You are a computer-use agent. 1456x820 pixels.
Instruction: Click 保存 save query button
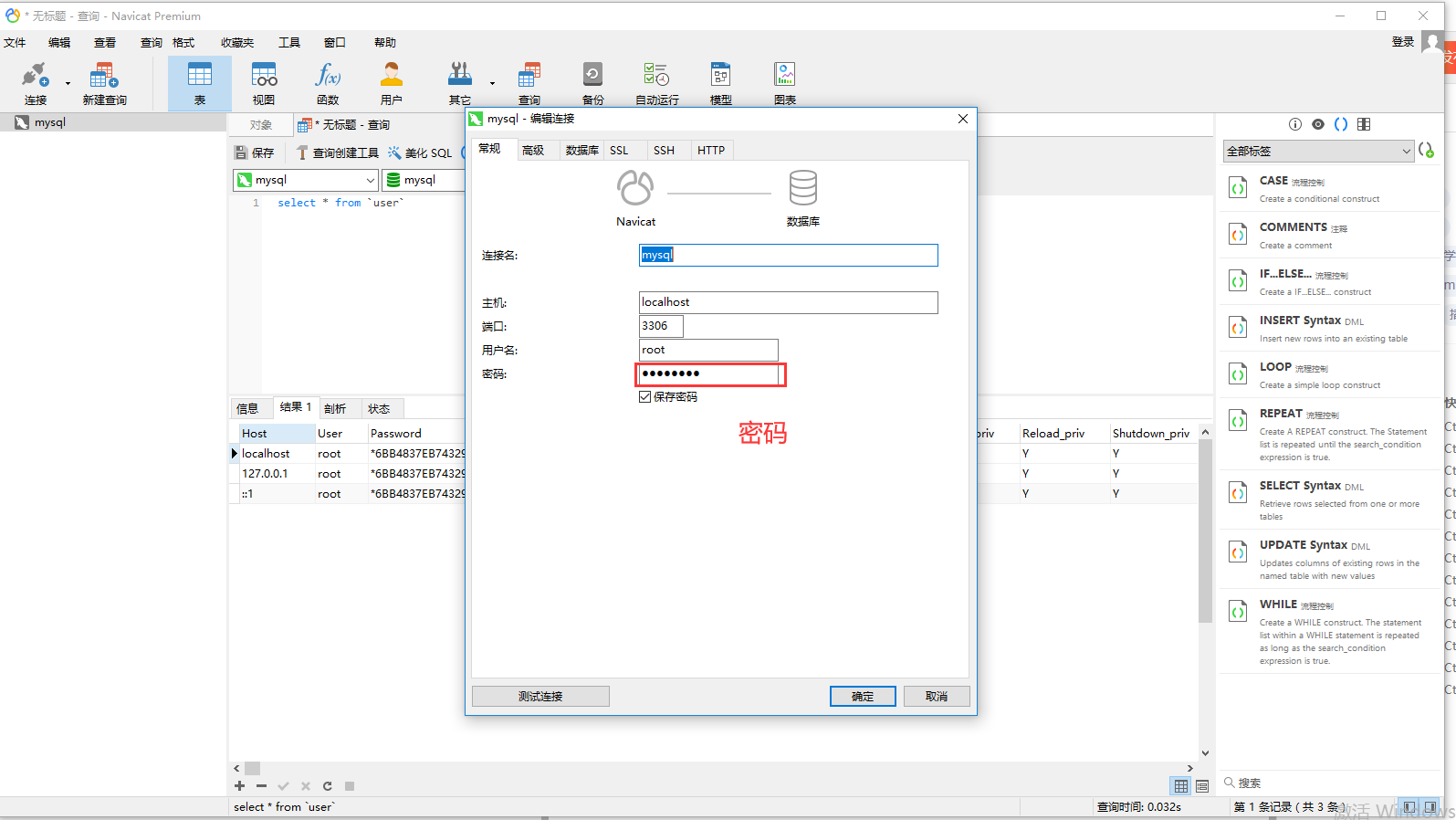pos(255,152)
